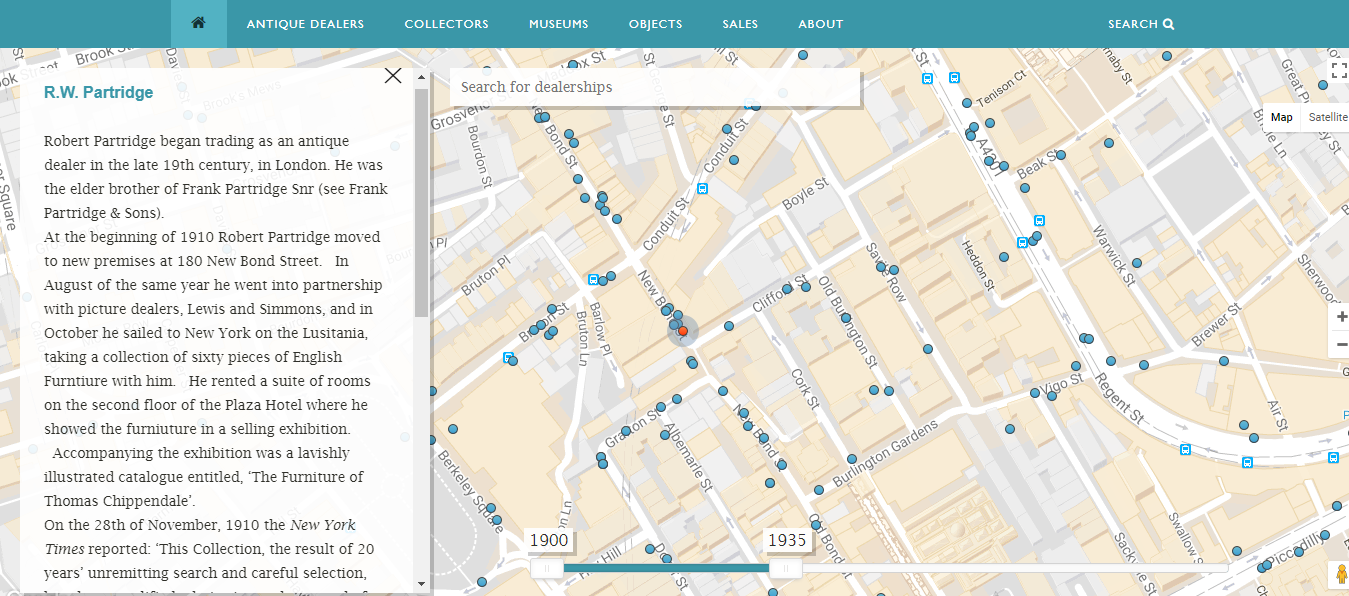Click the Street View pegman icon
1349x596 pixels.
click(x=1338, y=575)
